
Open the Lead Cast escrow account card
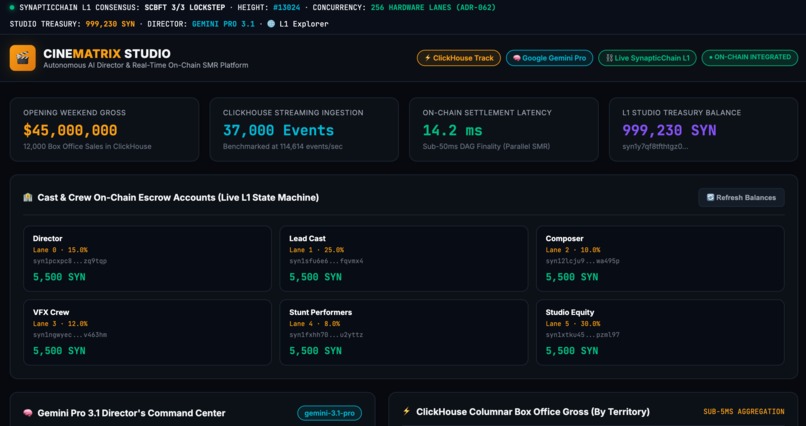404,258
